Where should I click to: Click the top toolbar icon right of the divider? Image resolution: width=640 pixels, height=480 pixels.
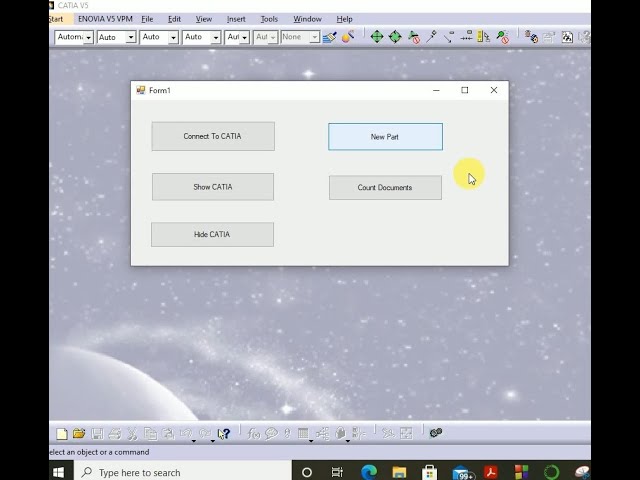(x=531, y=37)
